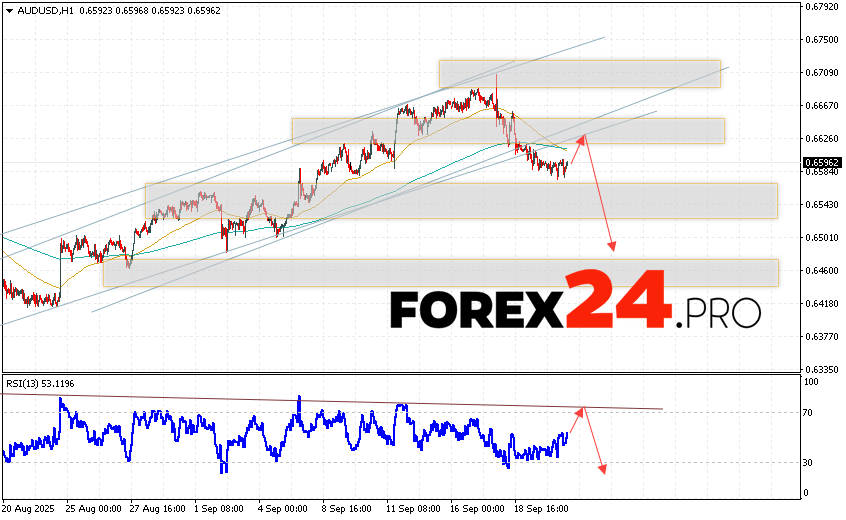This screenshot has height=520, width=846.
Task: Click the red down arrow on price chart
Action: 600,195
